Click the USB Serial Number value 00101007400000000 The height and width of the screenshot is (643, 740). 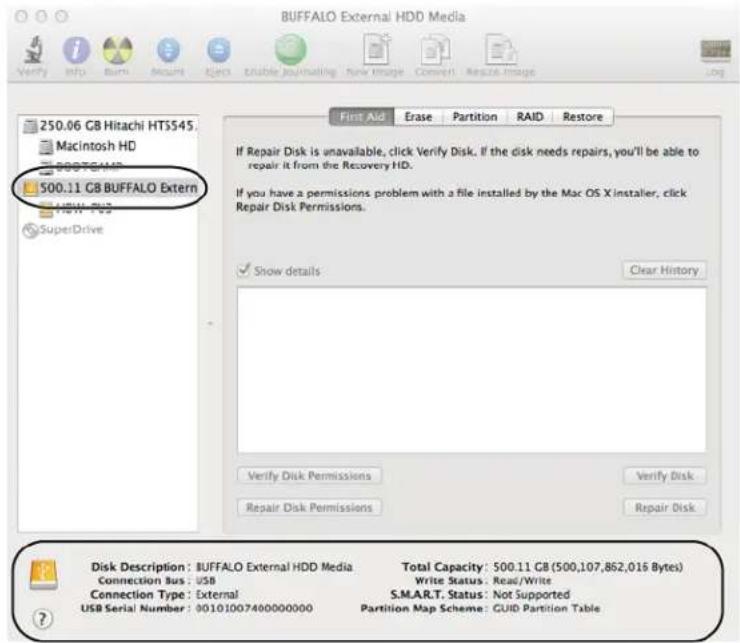(254, 608)
